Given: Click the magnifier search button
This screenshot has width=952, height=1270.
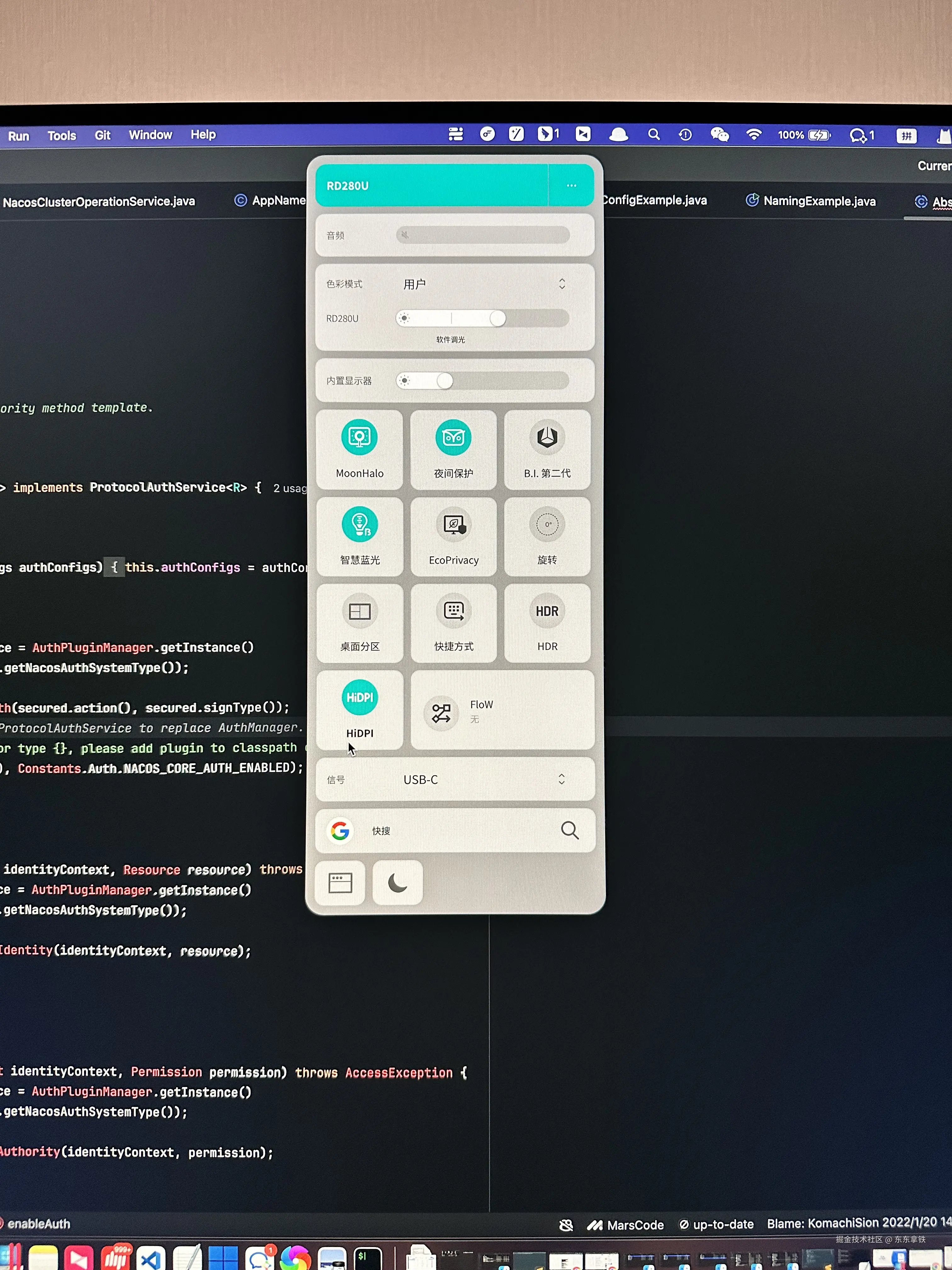Looking at the screenshot, I should click(x=569, y=830).
